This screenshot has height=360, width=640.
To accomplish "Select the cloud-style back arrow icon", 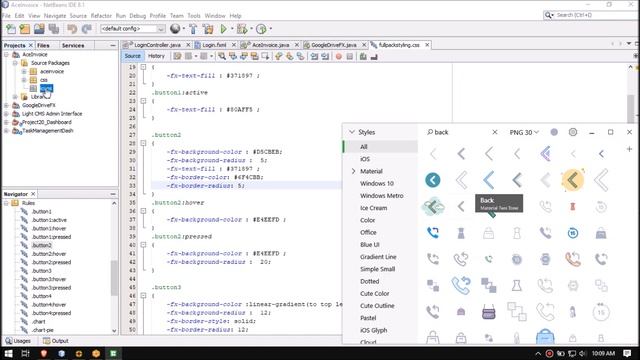I will [x=433, y=207].
